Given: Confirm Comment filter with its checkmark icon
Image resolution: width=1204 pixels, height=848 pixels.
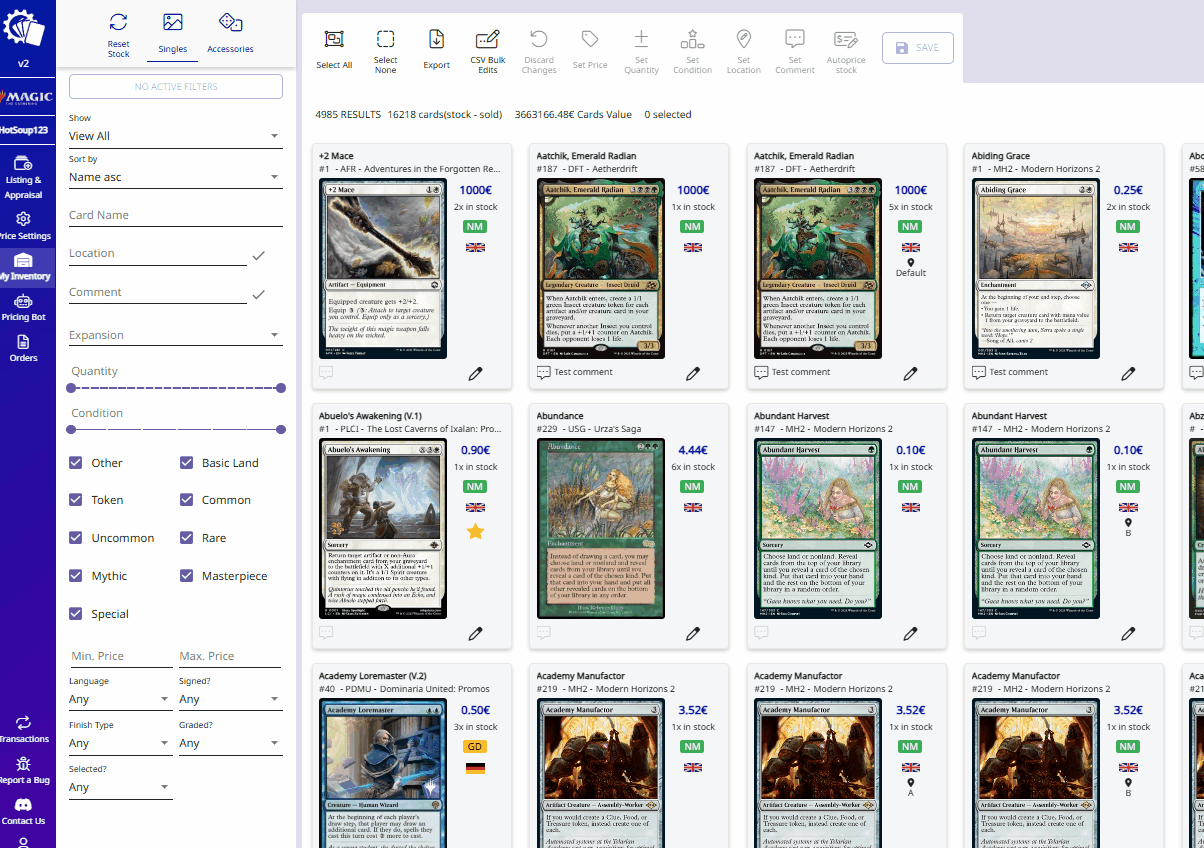Looking at the screenshot, I should 259,294.
